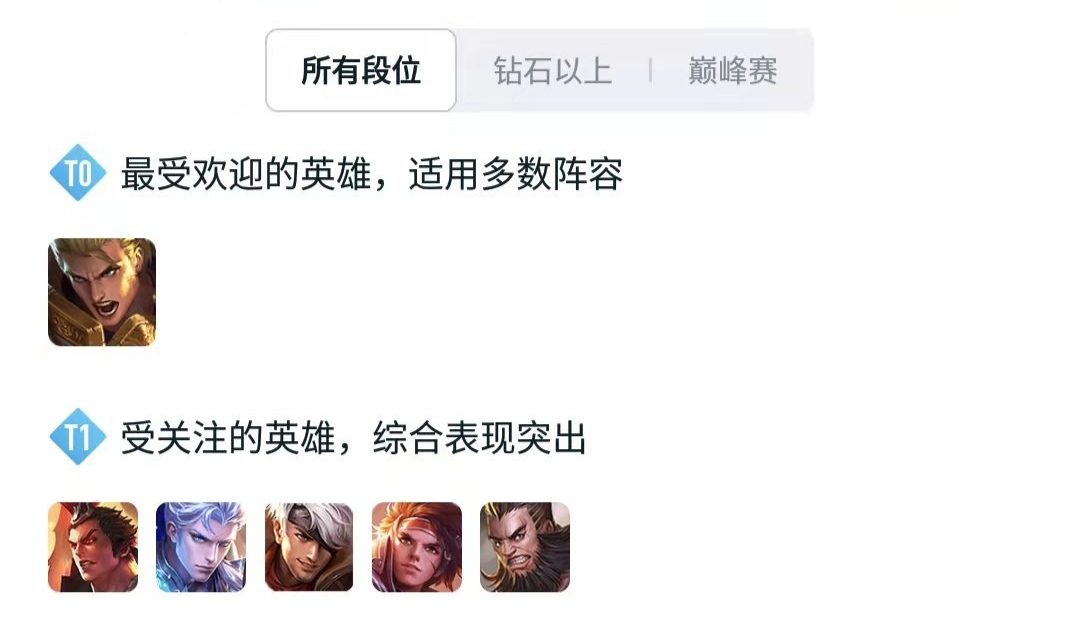
Task: Open the 巅峰赛 tab
Action: (733, 71)
